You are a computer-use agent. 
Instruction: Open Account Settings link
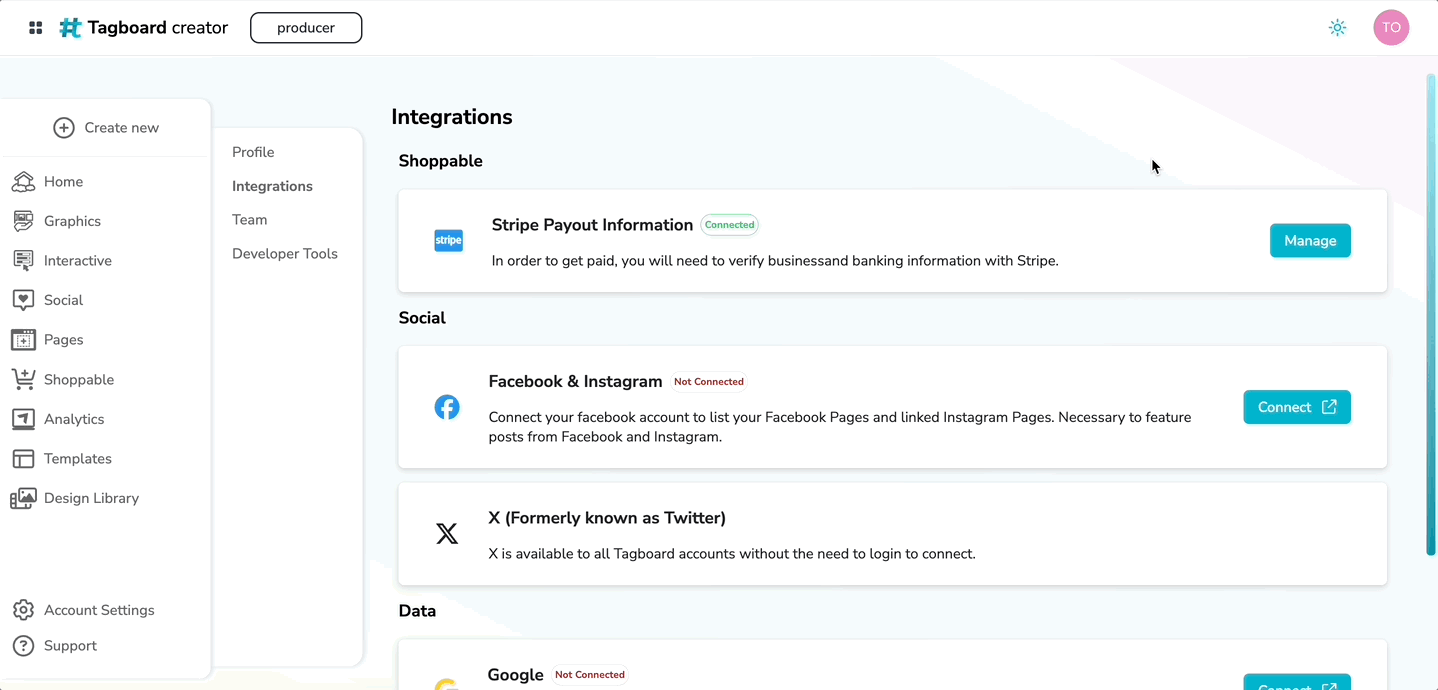pyautogui.click(x=99, y=610)
